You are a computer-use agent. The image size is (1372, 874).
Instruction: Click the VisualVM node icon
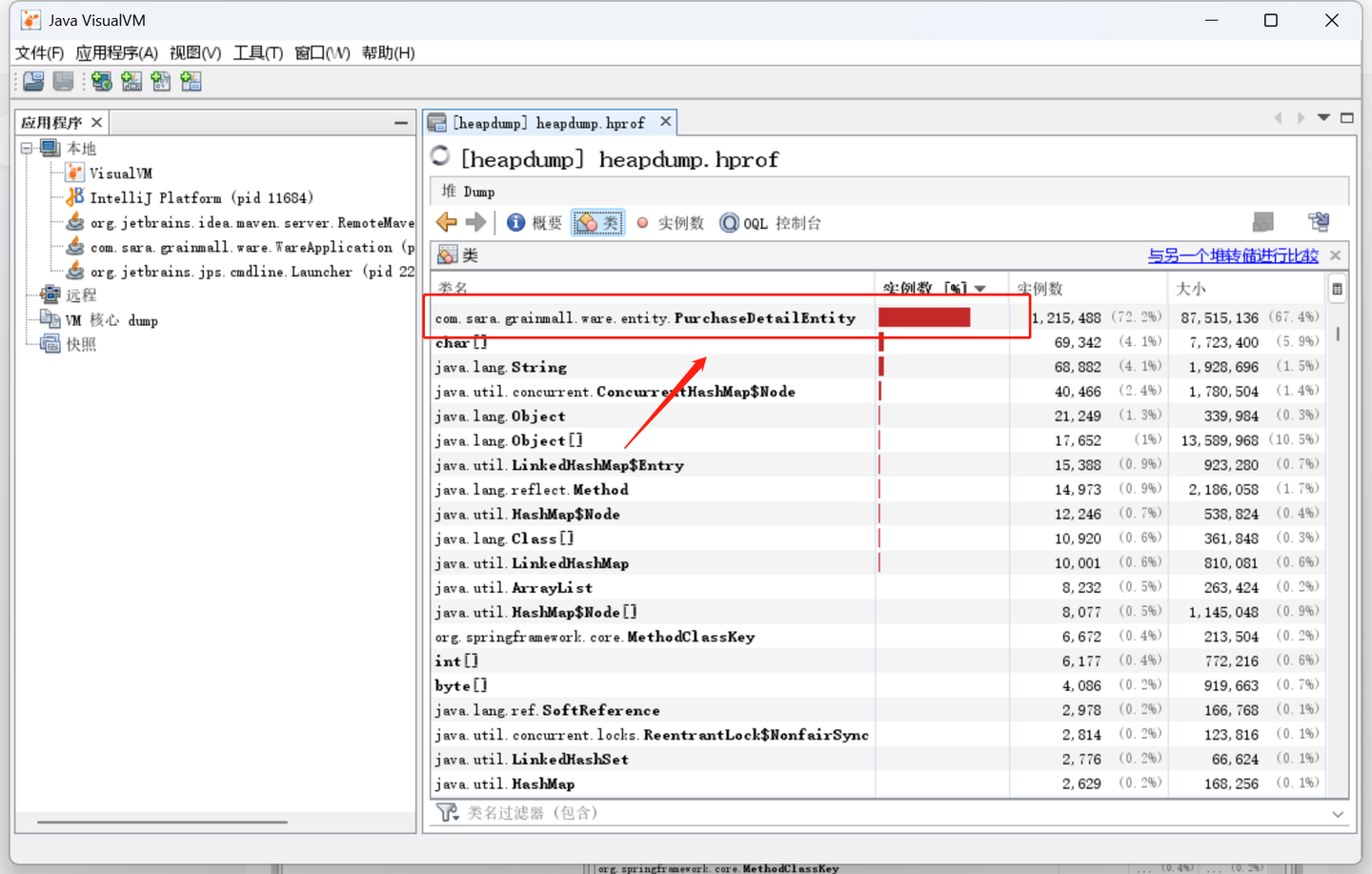click(x=75, y=173)
